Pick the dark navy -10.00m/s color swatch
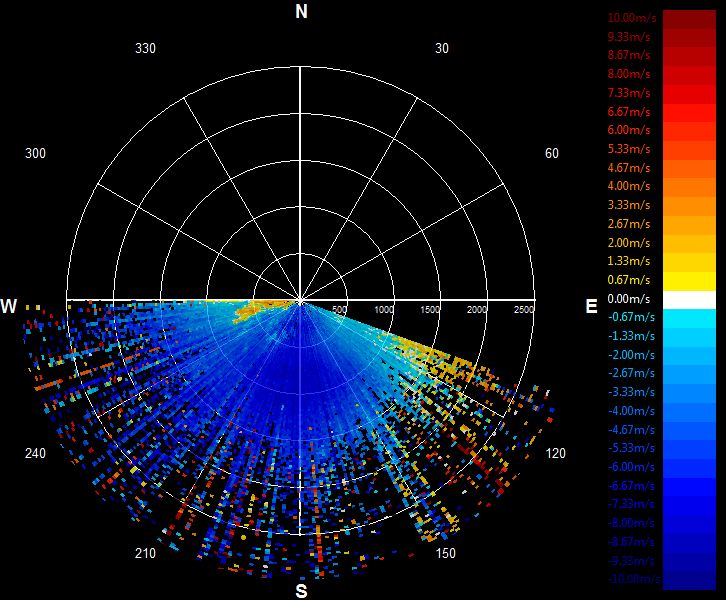The width and height of the screenshot is (726, 600). pyautogui.click(x=689, y=581)
